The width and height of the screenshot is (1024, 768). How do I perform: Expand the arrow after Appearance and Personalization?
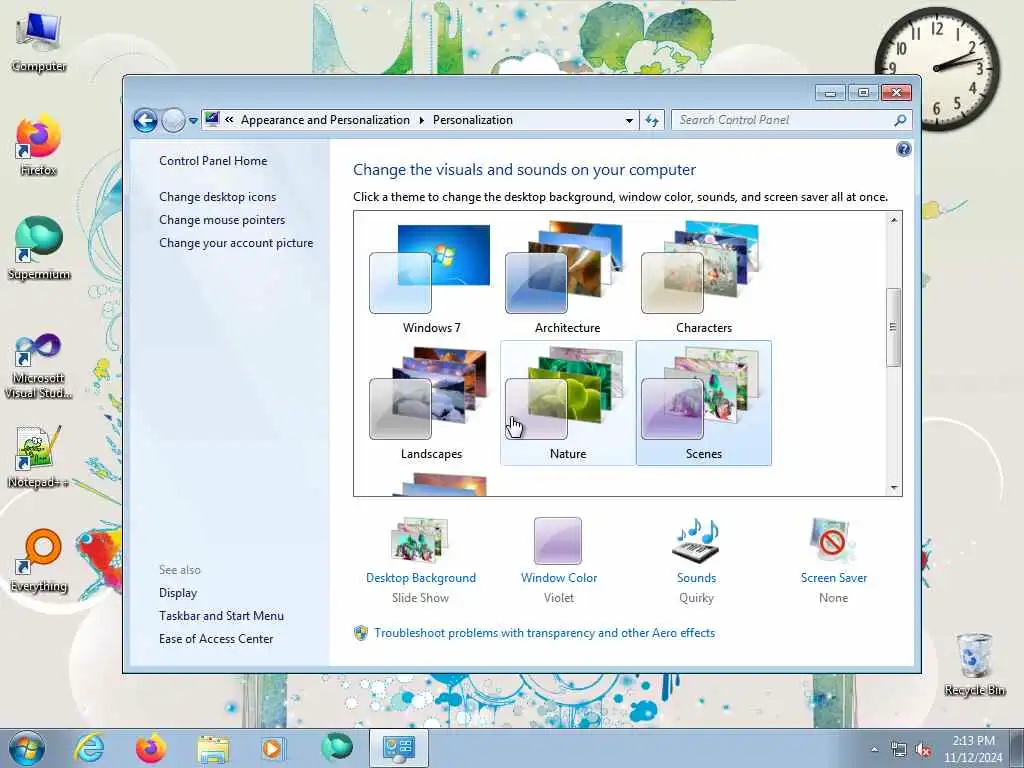[421, 120]
